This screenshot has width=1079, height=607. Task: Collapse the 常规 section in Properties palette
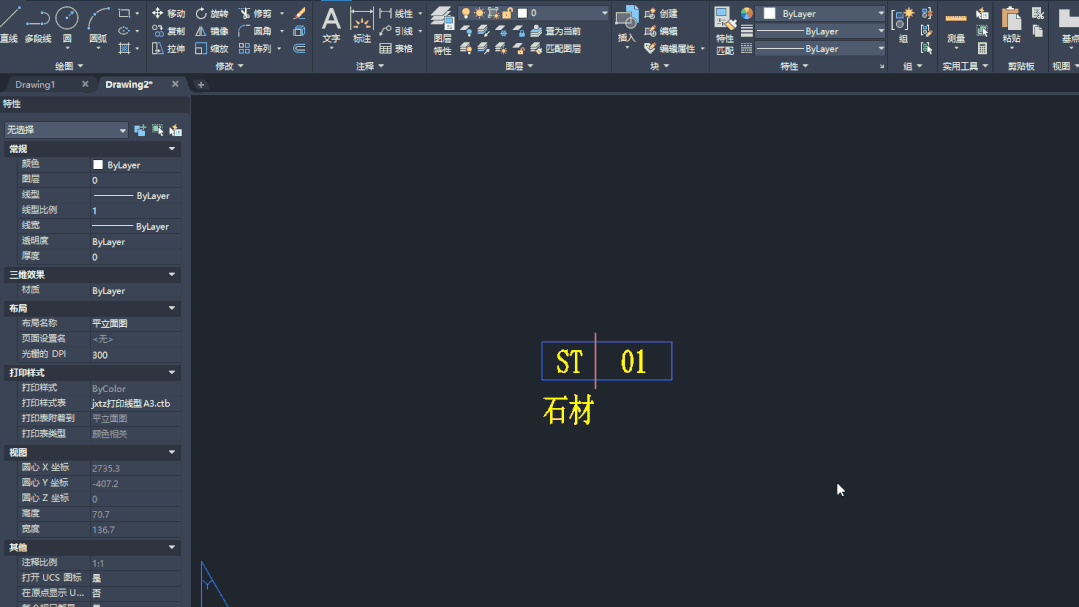(x=174, y=148)
